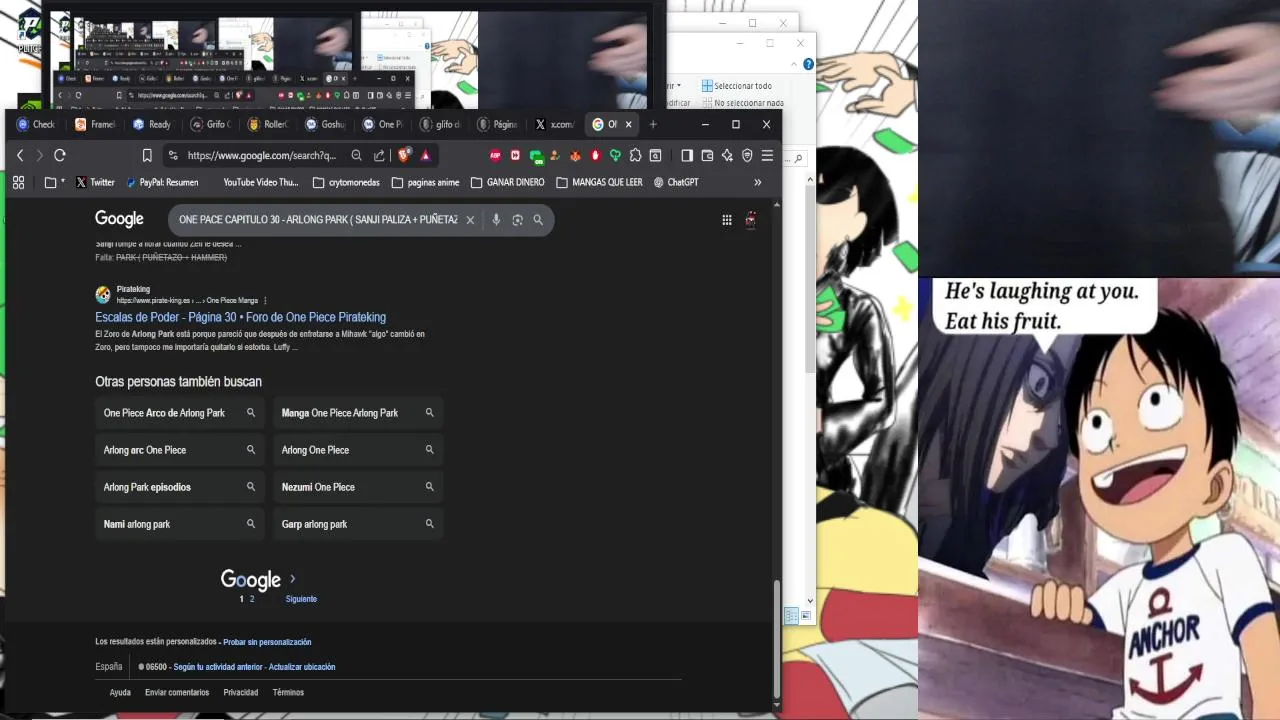
Task: Search Arlong arc One Piece suggestion
Action: (x=180, y=450)
